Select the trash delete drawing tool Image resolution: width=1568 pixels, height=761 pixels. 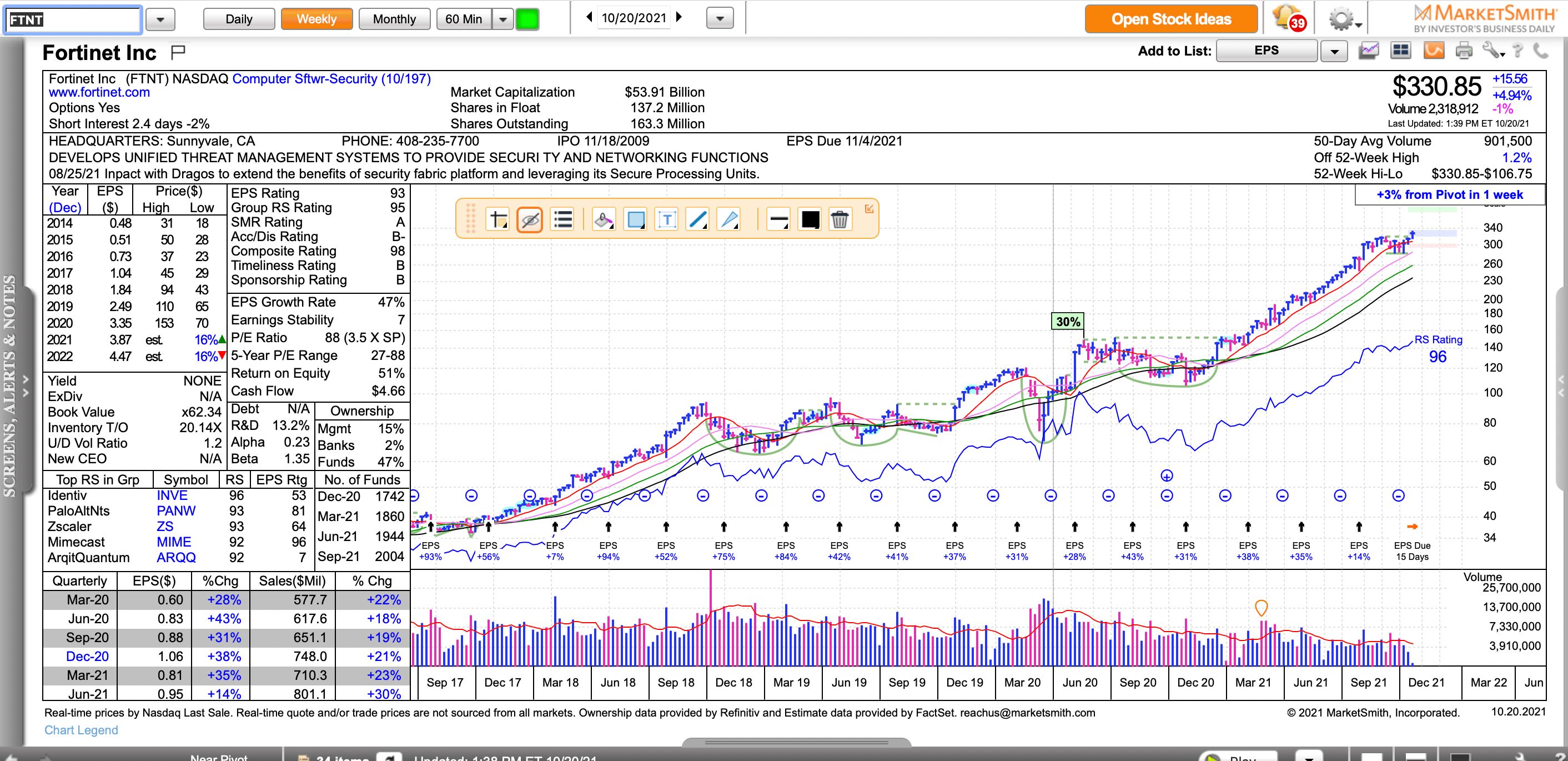tap(840, 219)
